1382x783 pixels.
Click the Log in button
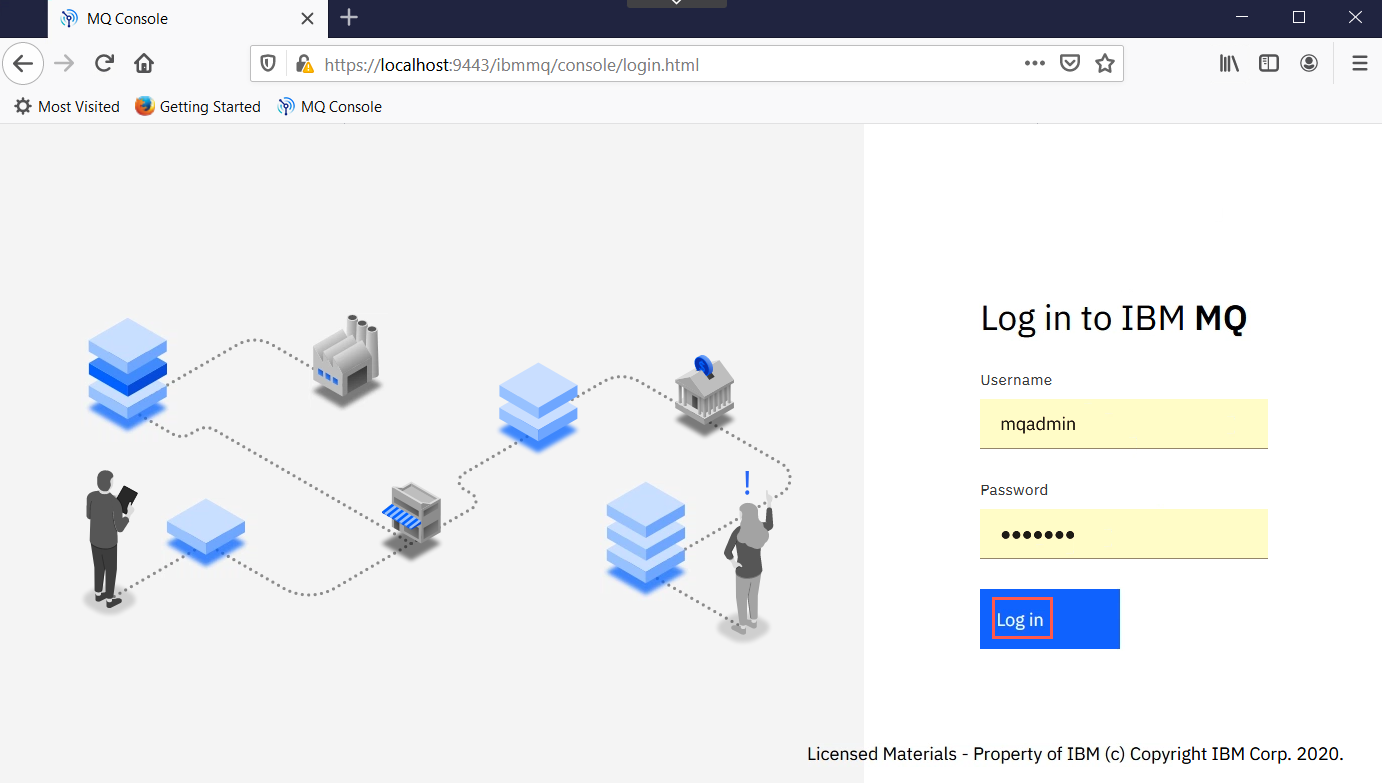point(1050,619)
